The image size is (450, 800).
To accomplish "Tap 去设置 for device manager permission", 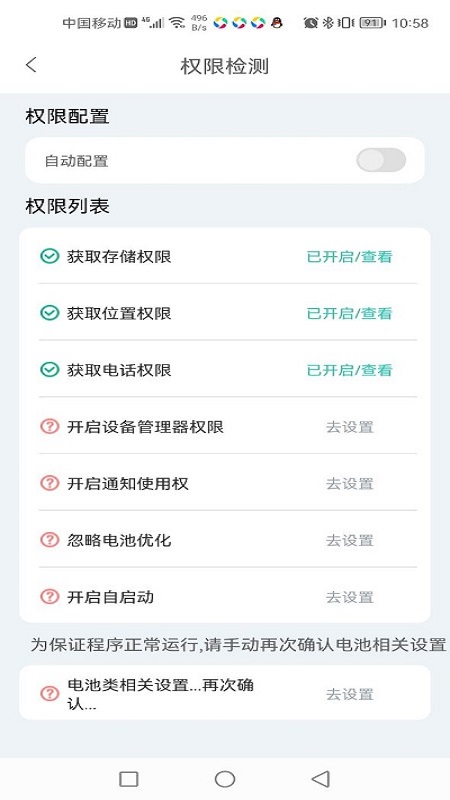I will 350,427.
